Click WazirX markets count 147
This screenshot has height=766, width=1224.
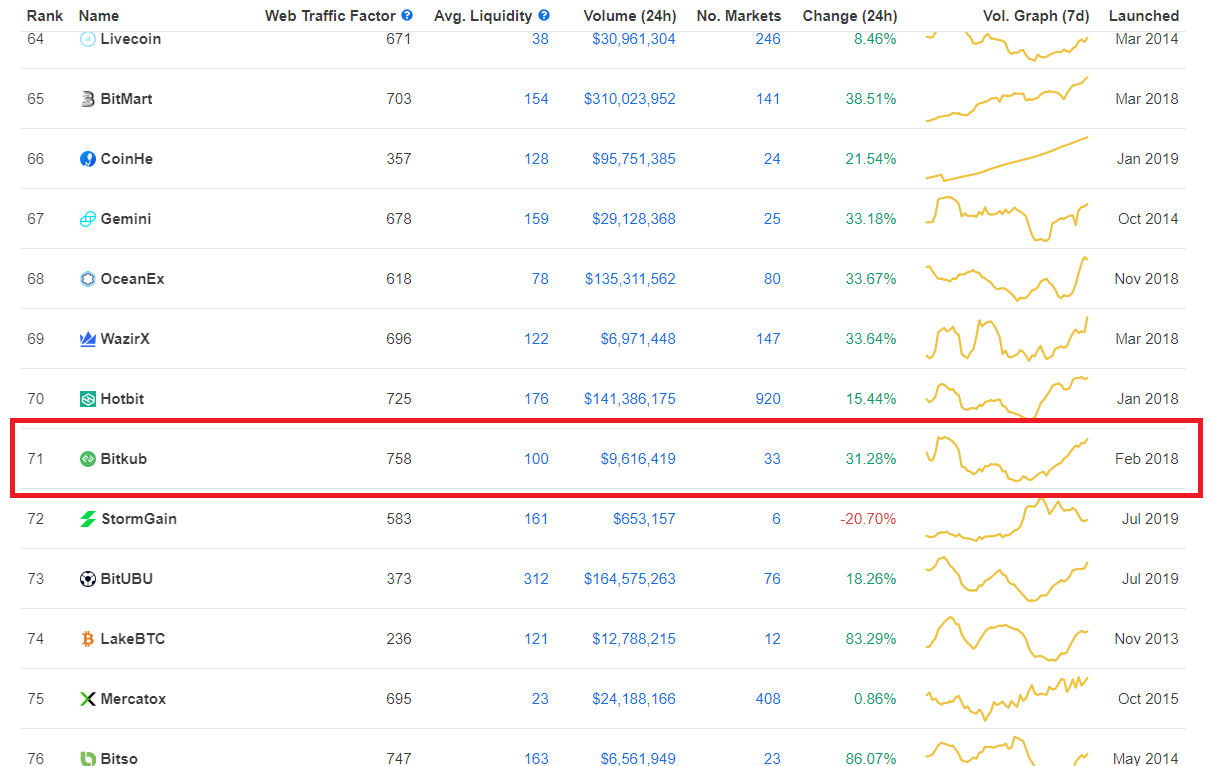tap(768, 339)
